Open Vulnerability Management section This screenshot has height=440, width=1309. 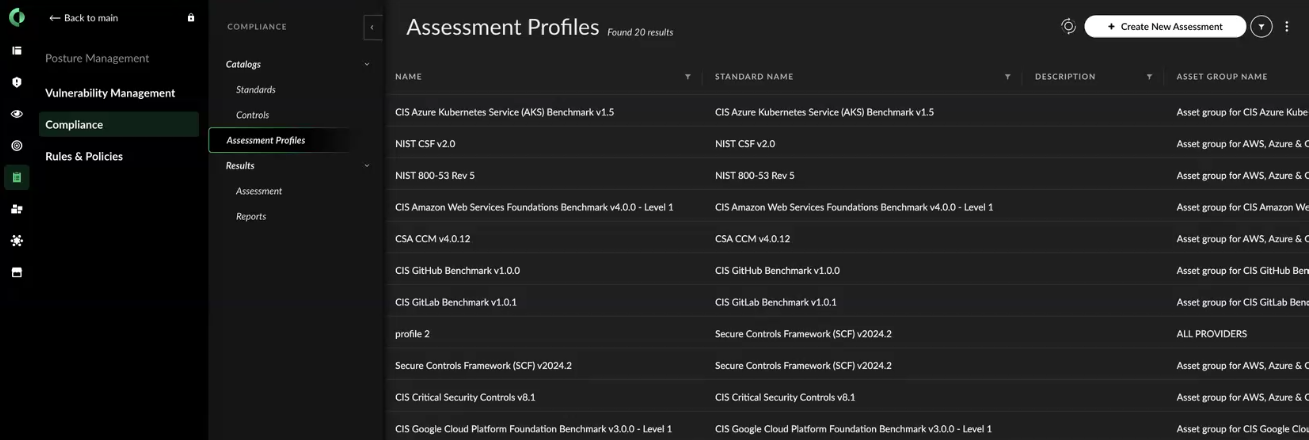(110, 93)
